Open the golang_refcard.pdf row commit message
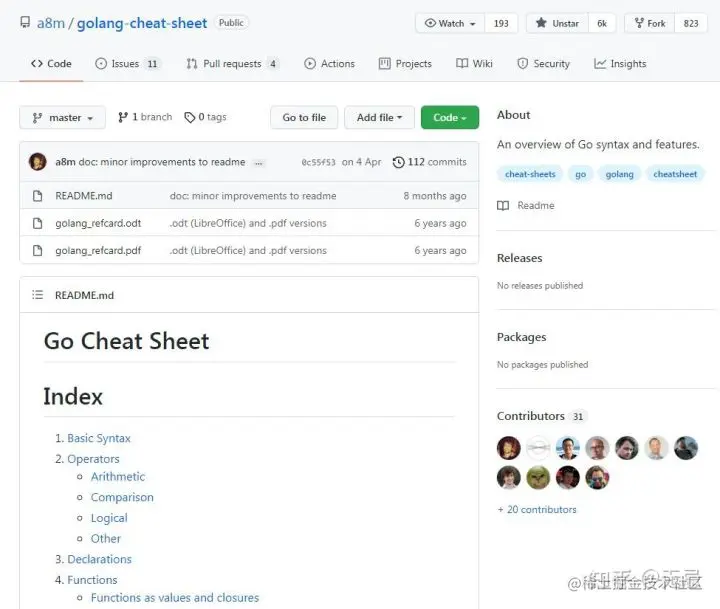Screen dimensions: 720x609 click(248, 250)
